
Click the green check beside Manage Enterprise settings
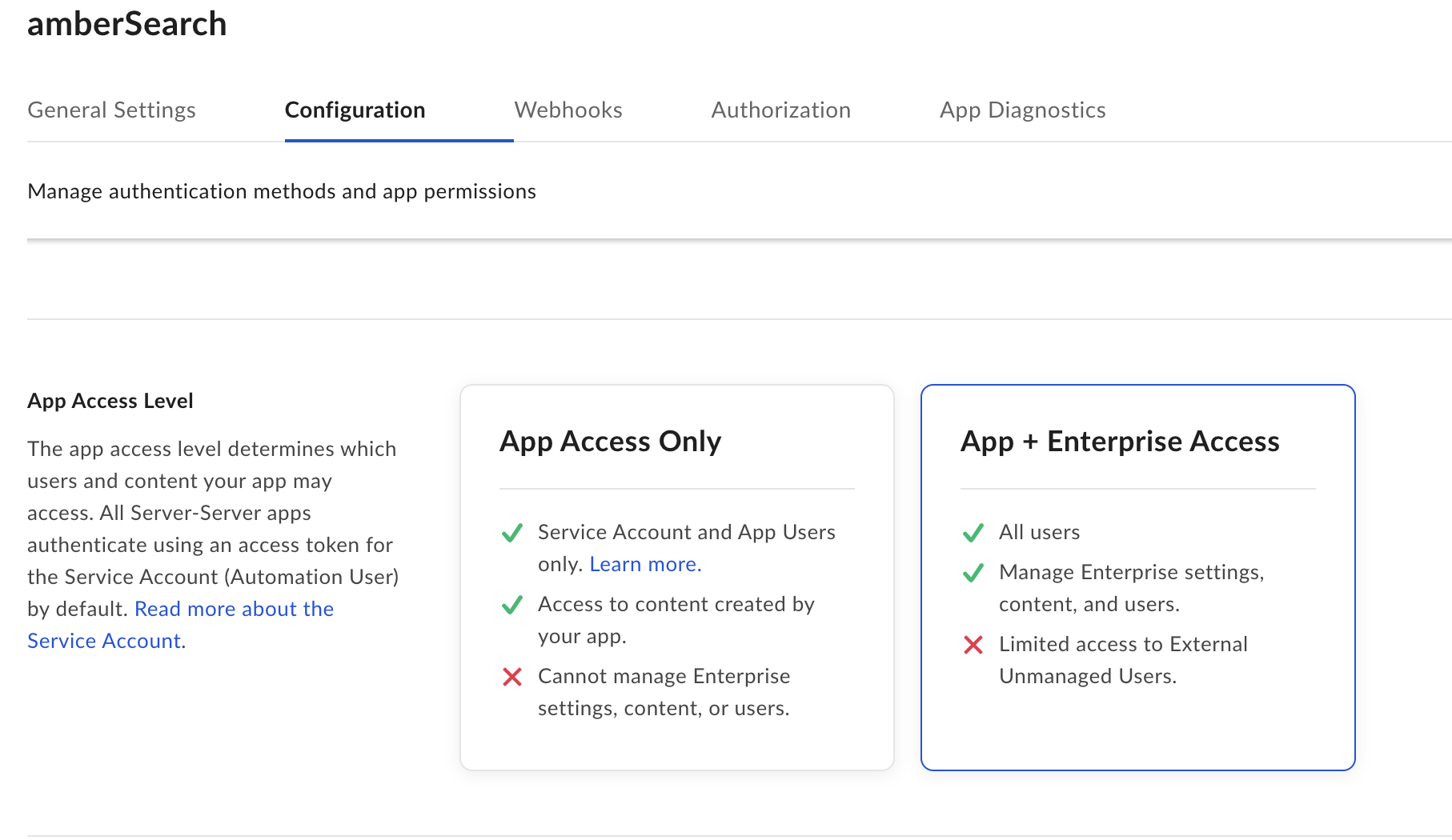973,573
